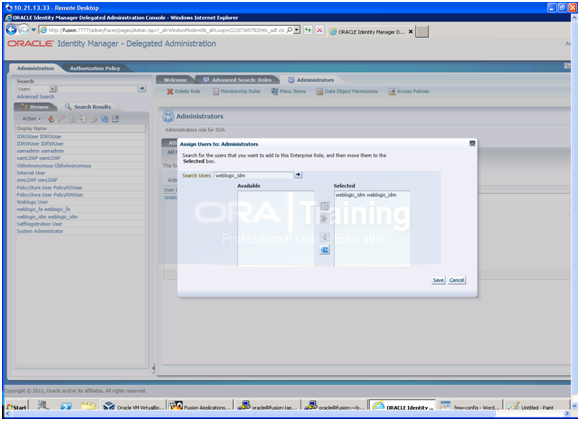This screenshot has width=580, height=421.
Task: Click the left panel search text field
Action: point(97,89)
